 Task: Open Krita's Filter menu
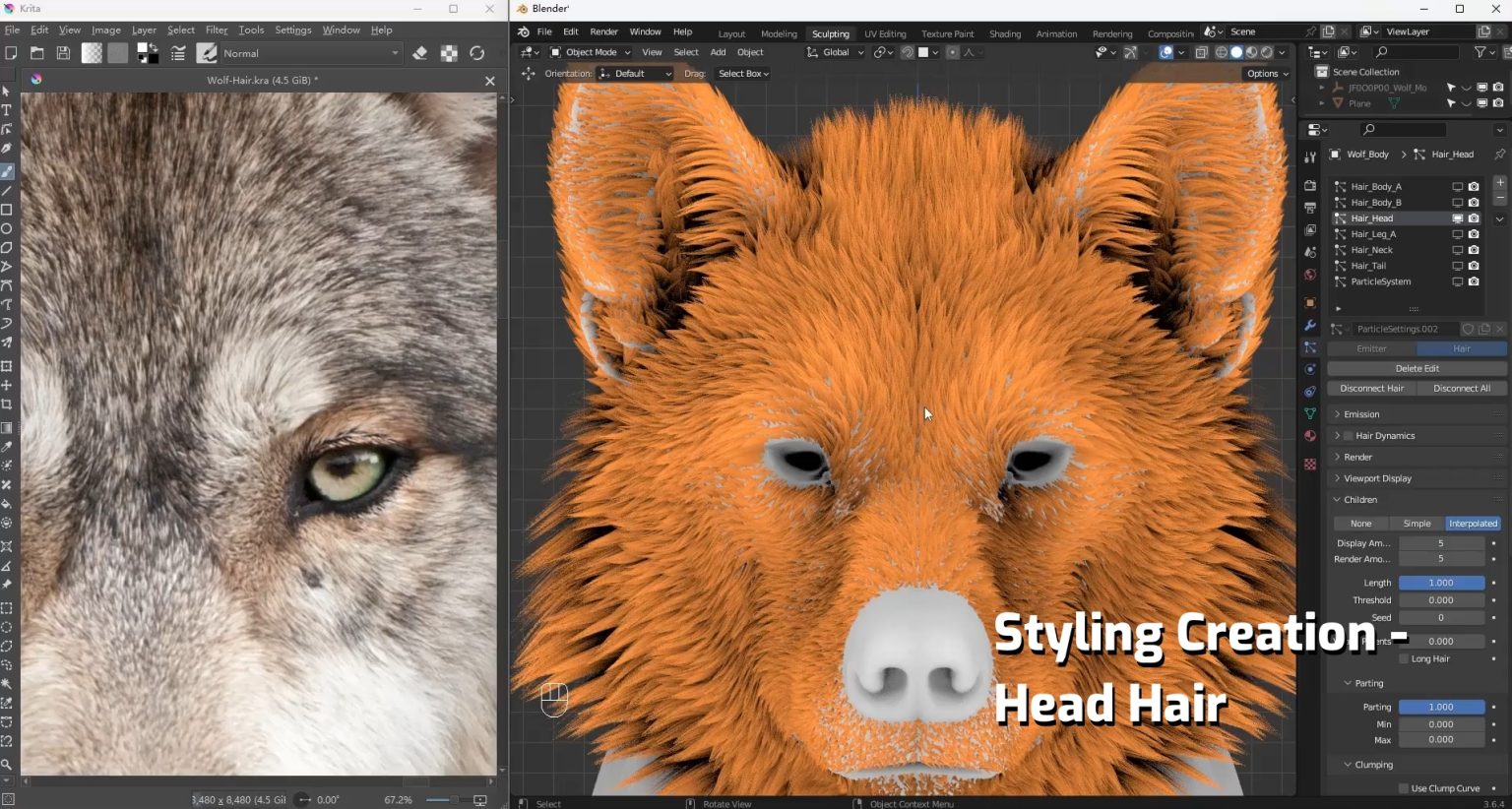[216, 30]
